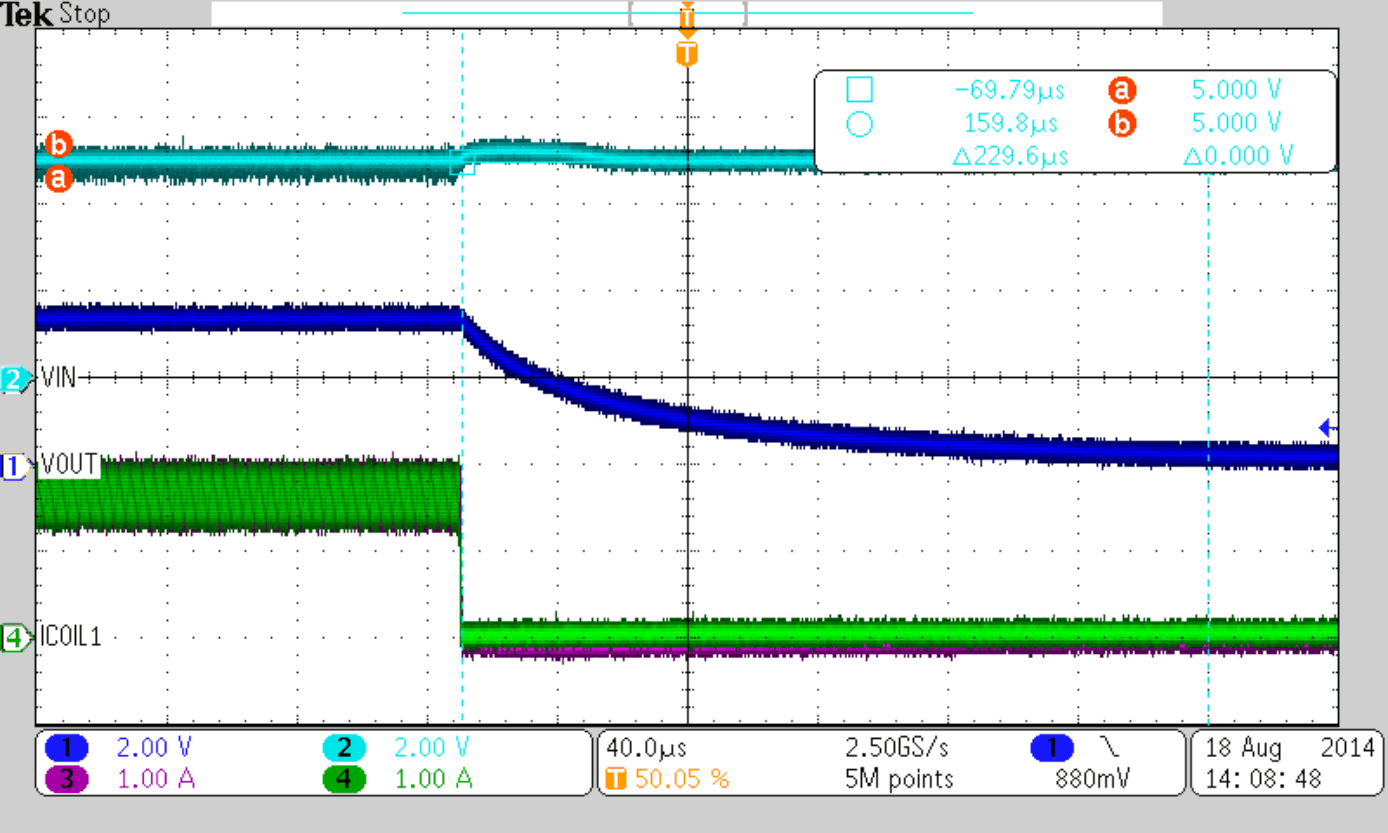Click the Tek logo
Viewport: 1388px width, 833px height.
point(28,14)
